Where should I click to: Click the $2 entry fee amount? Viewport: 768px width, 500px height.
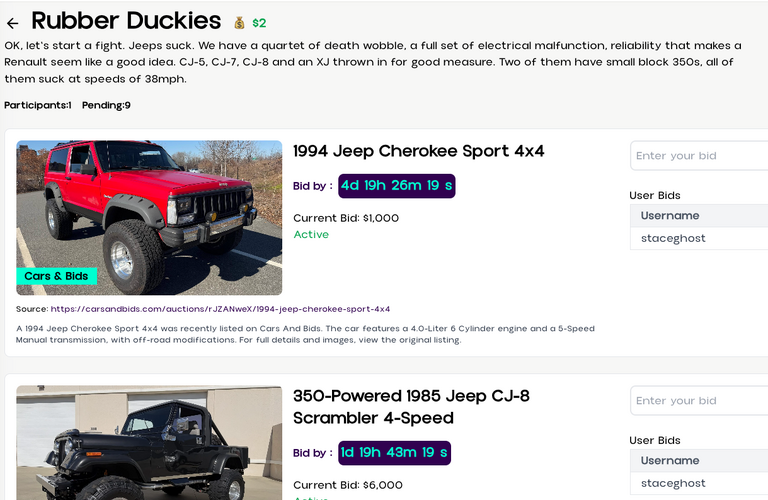tap(259, 23)
